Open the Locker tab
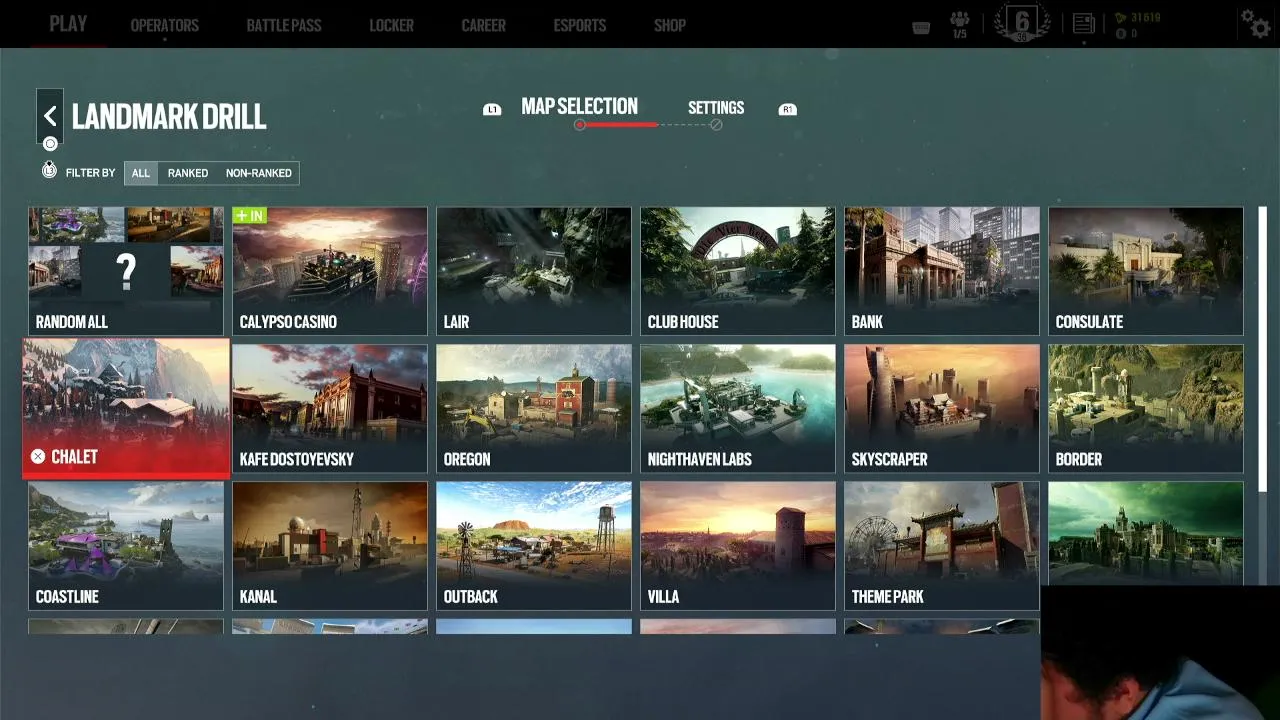The height and width of the screenshot is (720, 1280). click(x=391, y=26)
